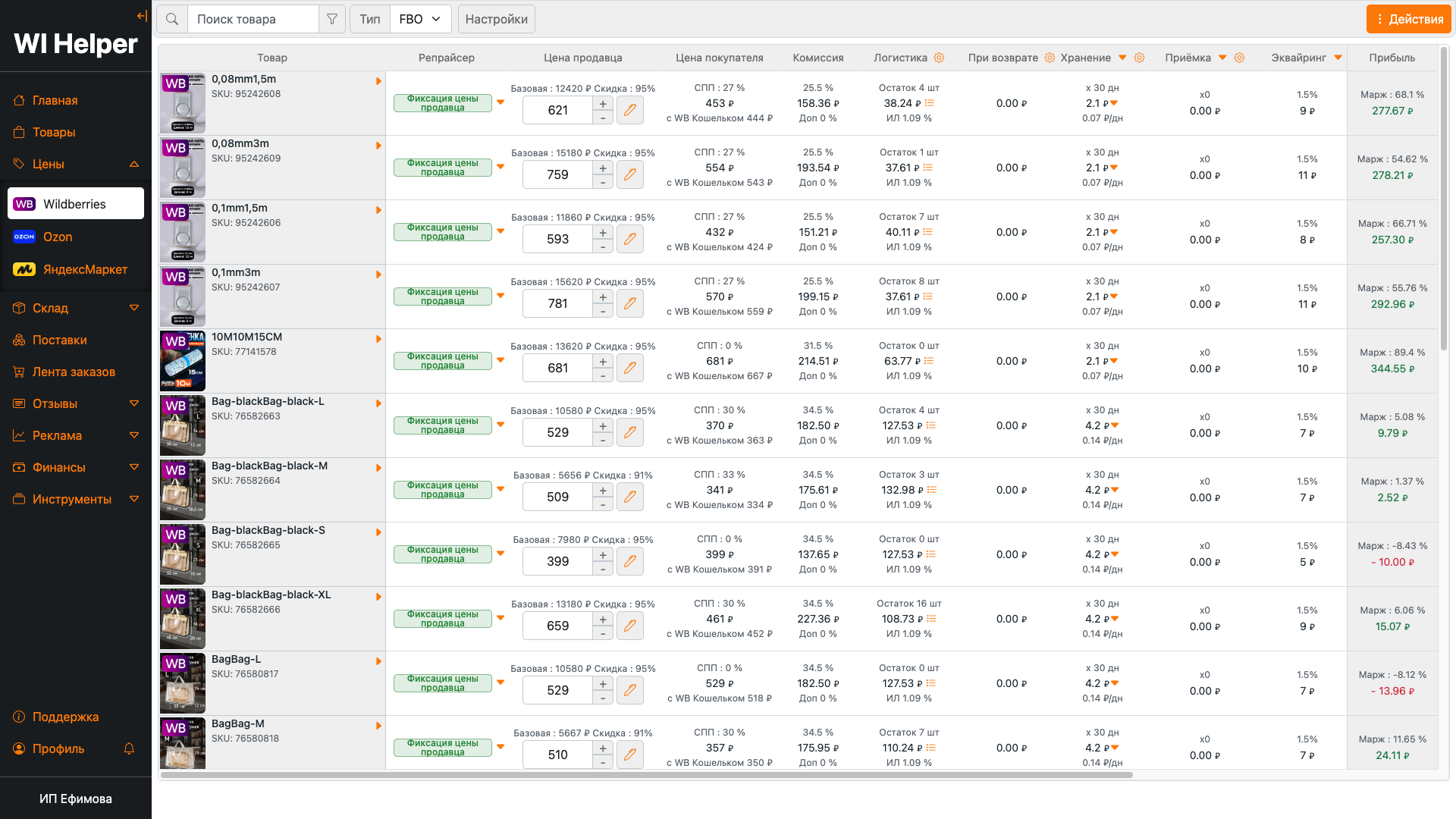Open Приёмка column gear settings
Image resolution: width=1456 pixels, height=819 pixels.
pyautogui.click(x=1239, y=58)
